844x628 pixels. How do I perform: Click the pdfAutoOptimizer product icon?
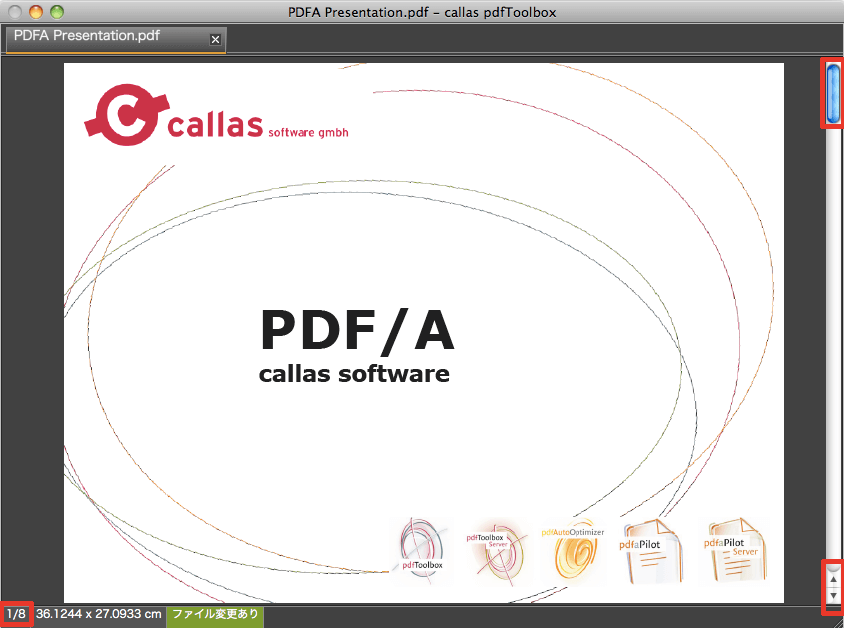coord(573,551)
